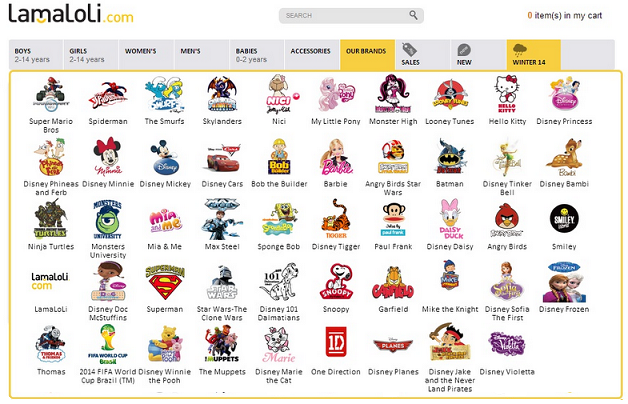Go to the BABIES 0-2 years tab
This screenshot has height=404, width=628.
(x=257, y=55)
